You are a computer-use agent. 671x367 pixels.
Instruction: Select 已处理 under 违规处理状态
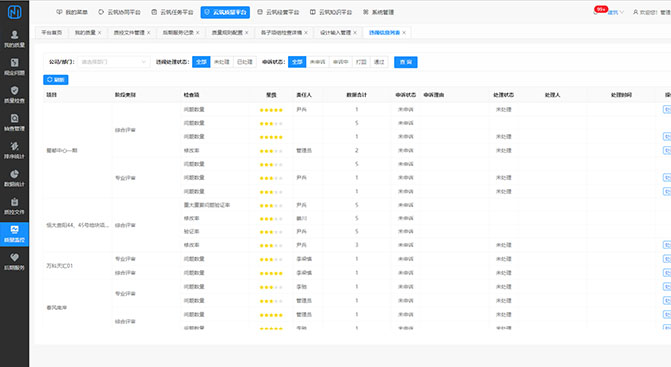point(245,62)
